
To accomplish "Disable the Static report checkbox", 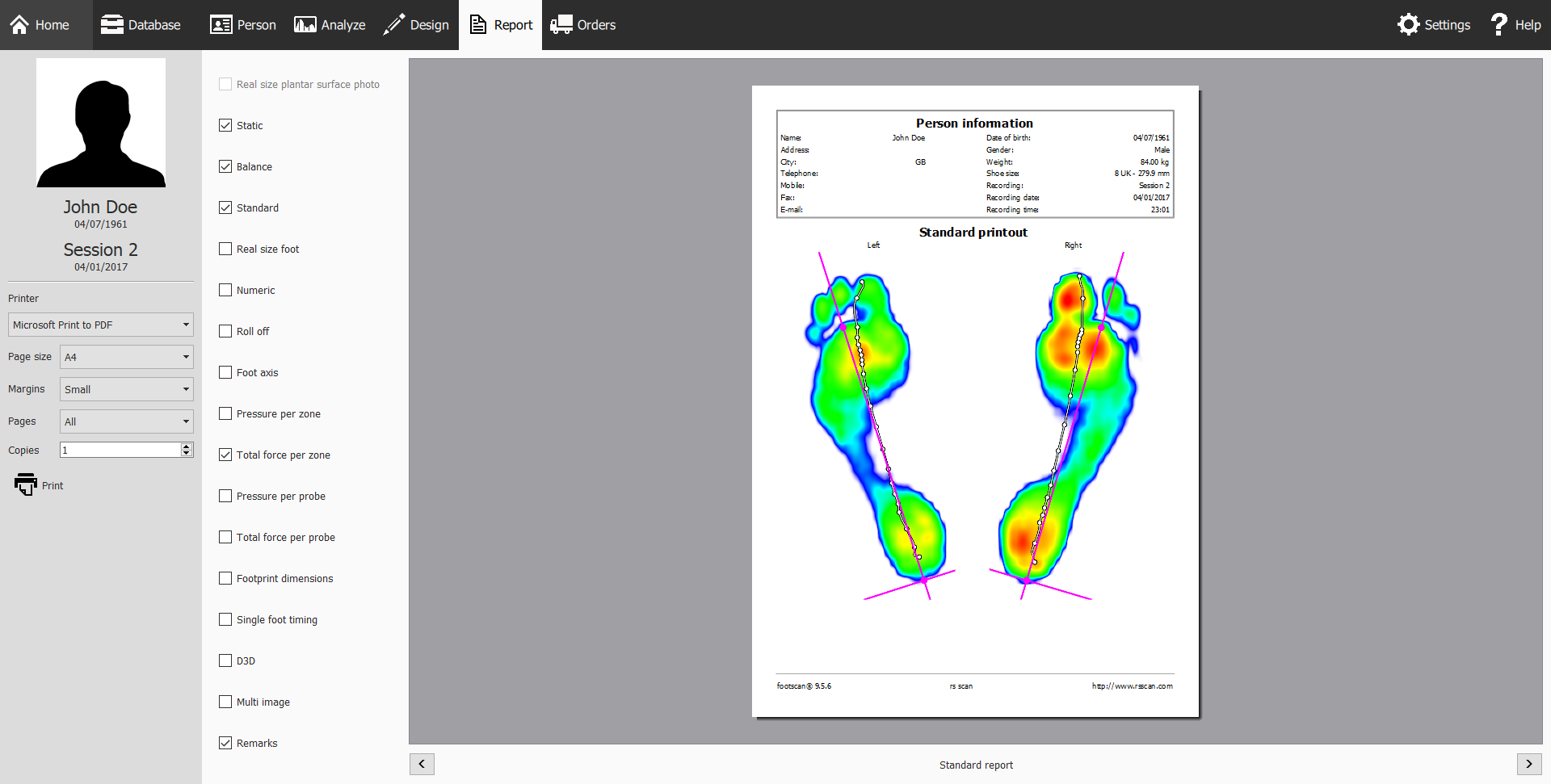I will (x=225, y=125).
